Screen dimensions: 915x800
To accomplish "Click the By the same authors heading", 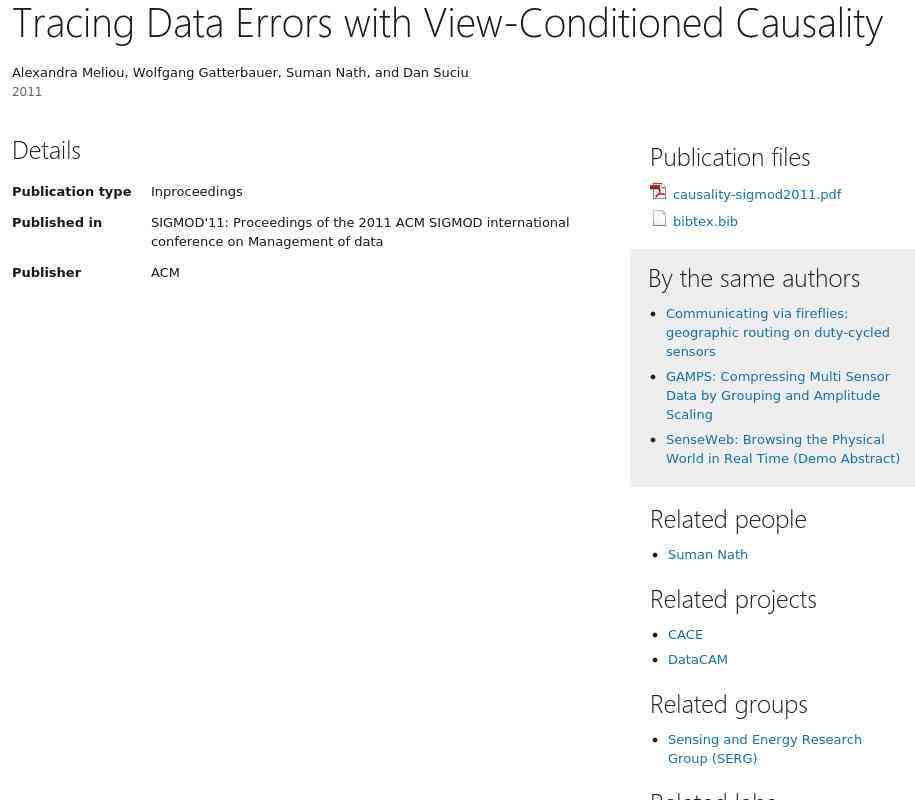I will click(753, 278).
